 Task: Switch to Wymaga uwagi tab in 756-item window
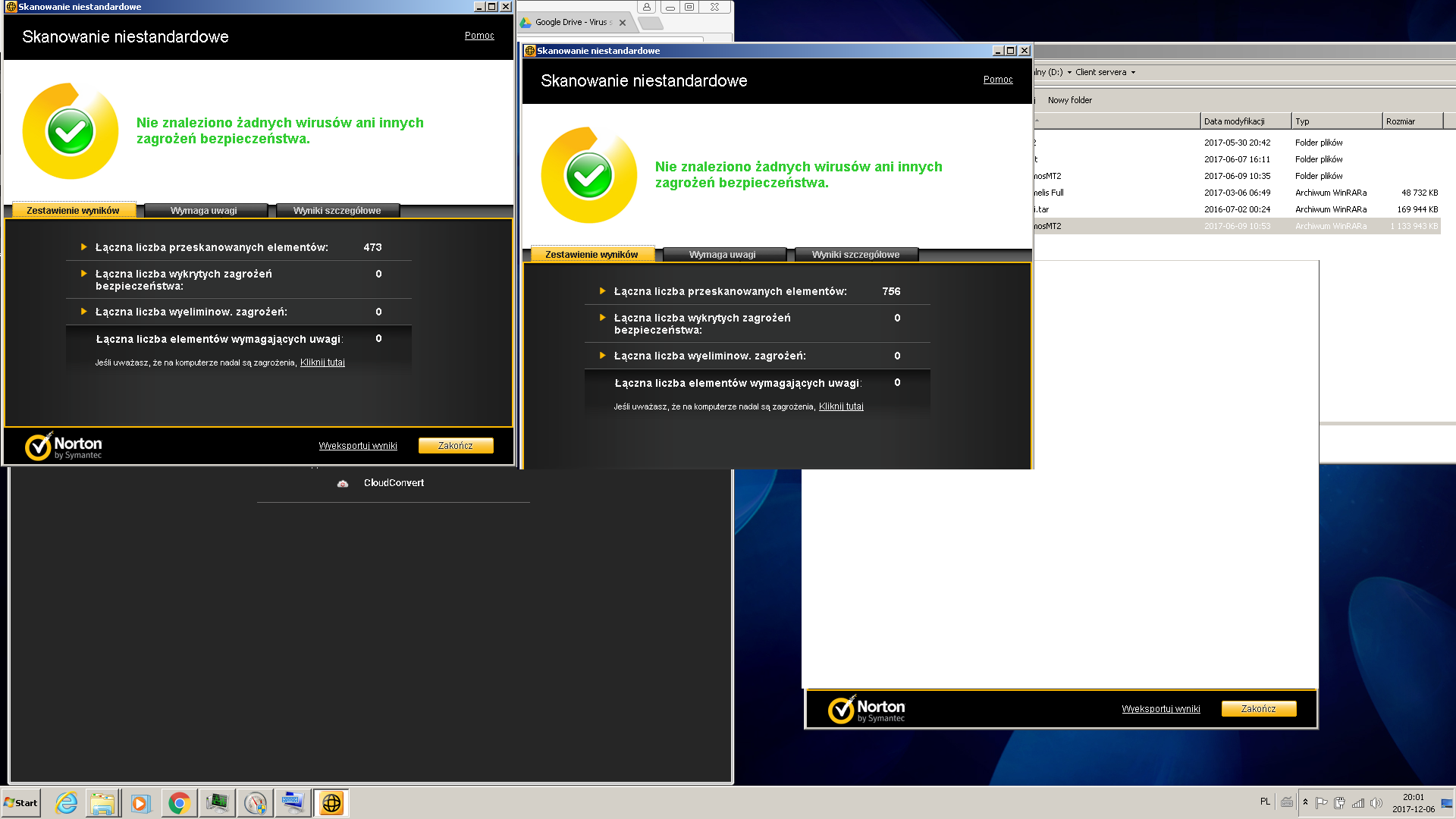(723, 254)
